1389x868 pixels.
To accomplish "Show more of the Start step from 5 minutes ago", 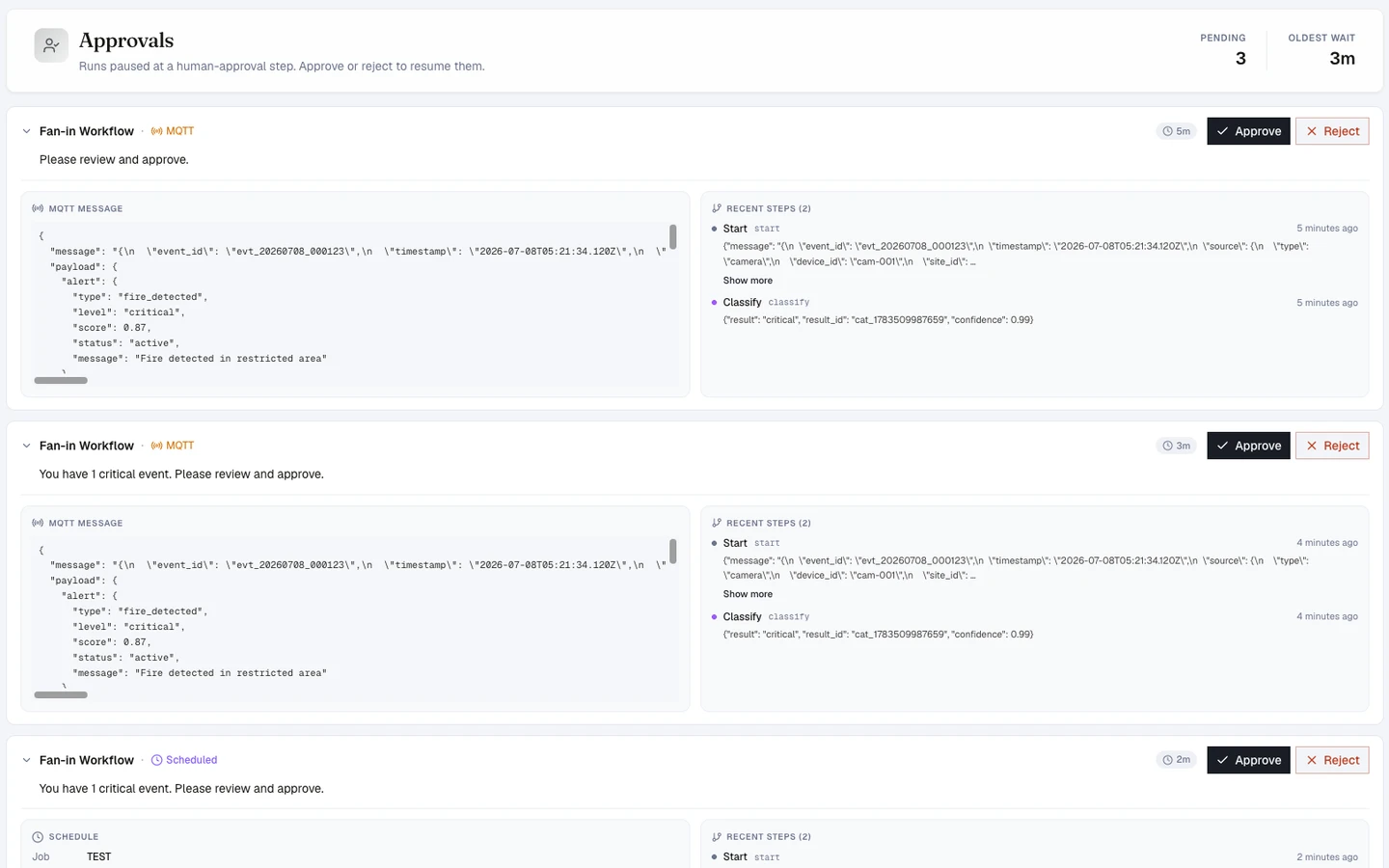I will tap(748, 281).
